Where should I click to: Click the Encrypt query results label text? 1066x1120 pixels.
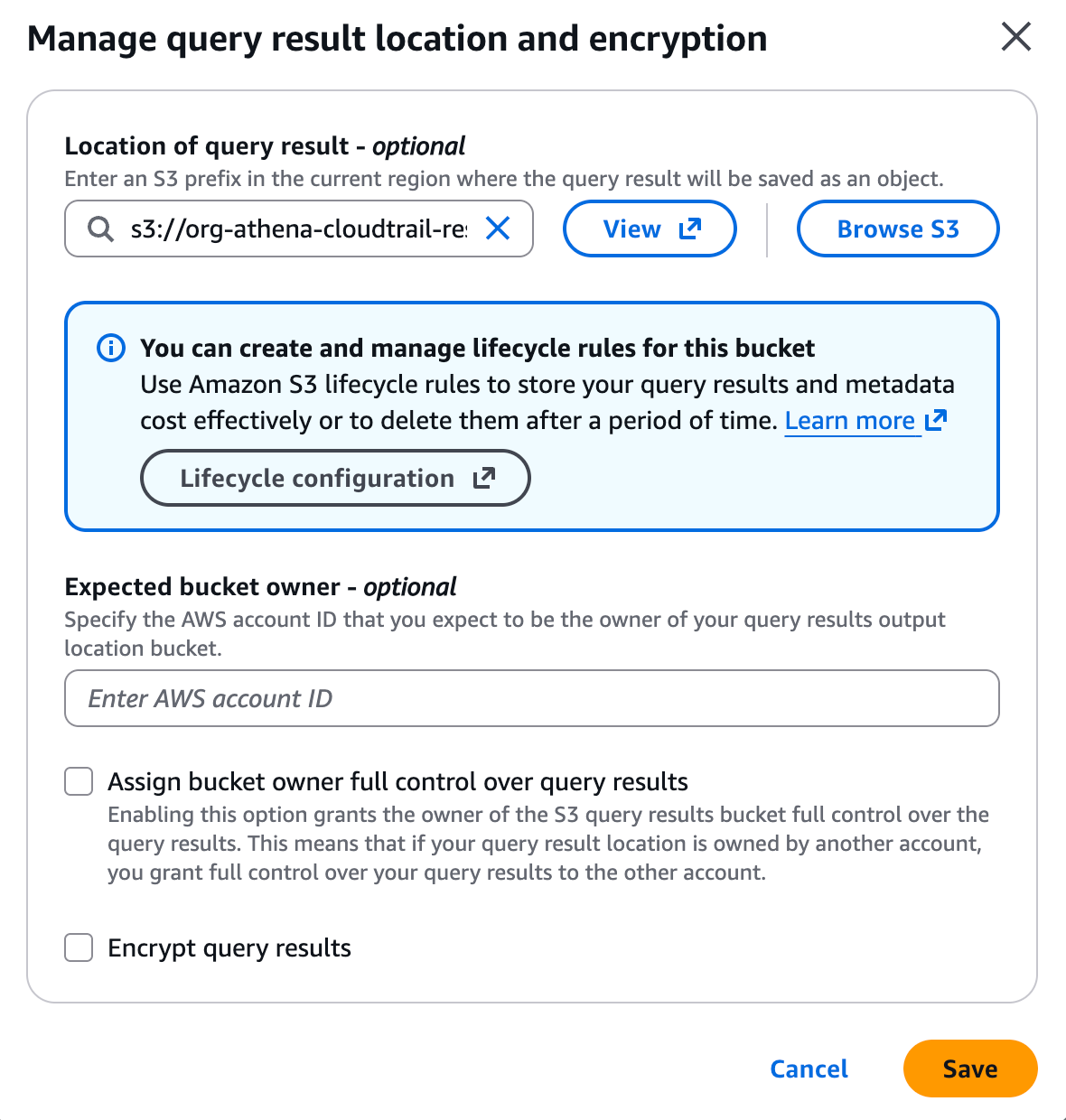pos(229,948)
